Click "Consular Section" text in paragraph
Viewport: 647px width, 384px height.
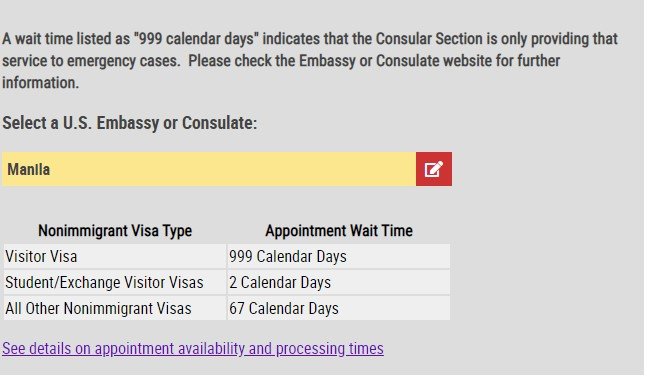pos(429,39)
